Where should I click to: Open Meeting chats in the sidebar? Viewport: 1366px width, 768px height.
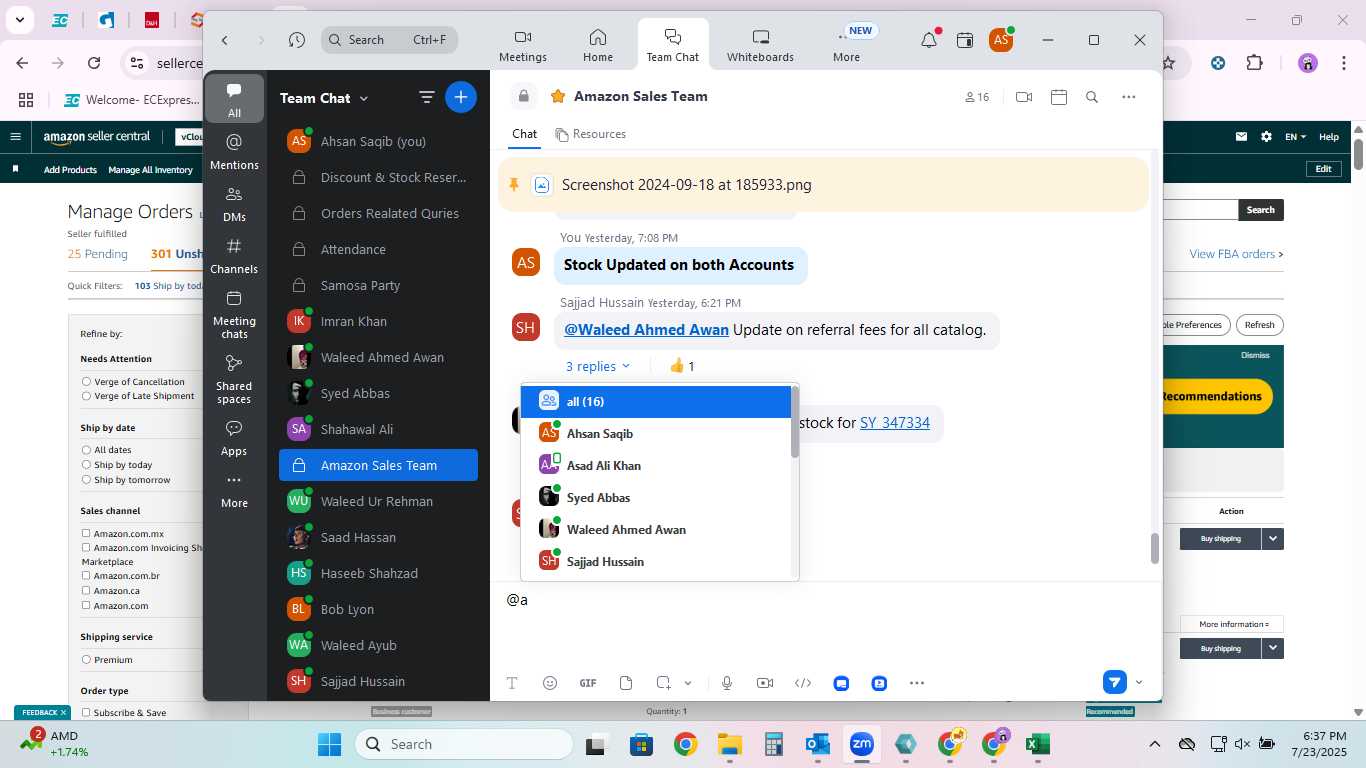234,314
